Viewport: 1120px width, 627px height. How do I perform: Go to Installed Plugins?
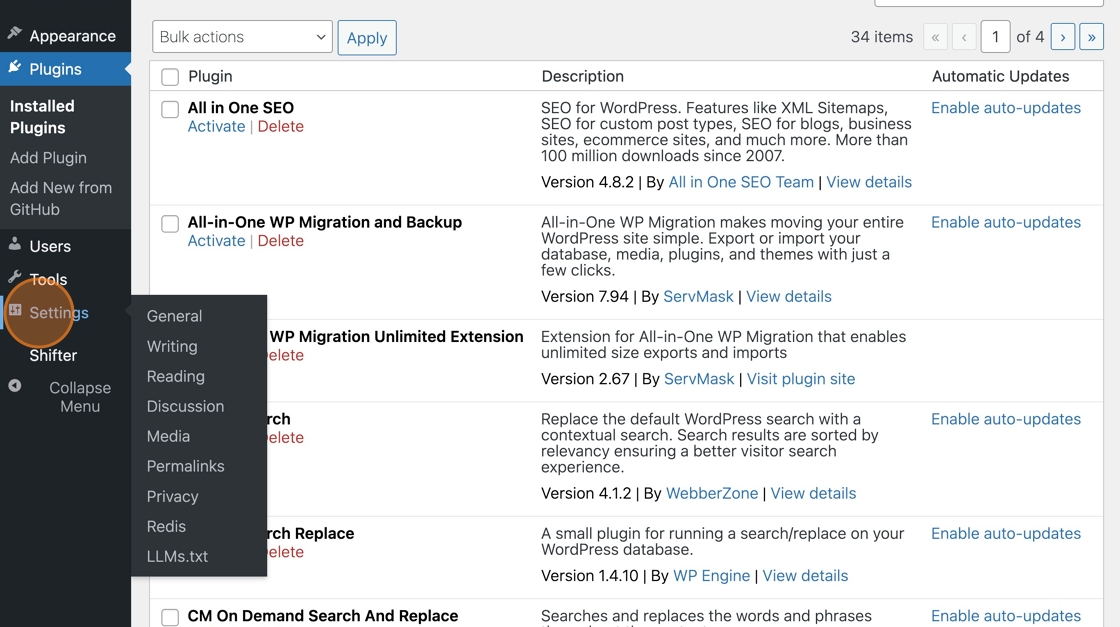tap(42, 117)
